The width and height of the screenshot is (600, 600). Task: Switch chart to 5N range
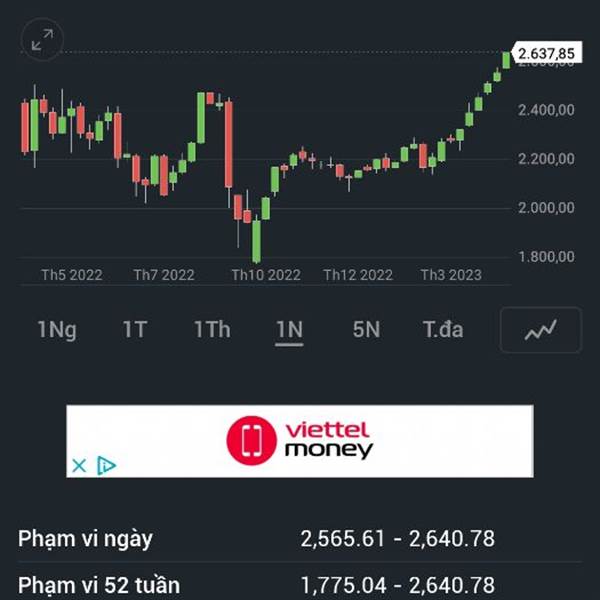366,330
